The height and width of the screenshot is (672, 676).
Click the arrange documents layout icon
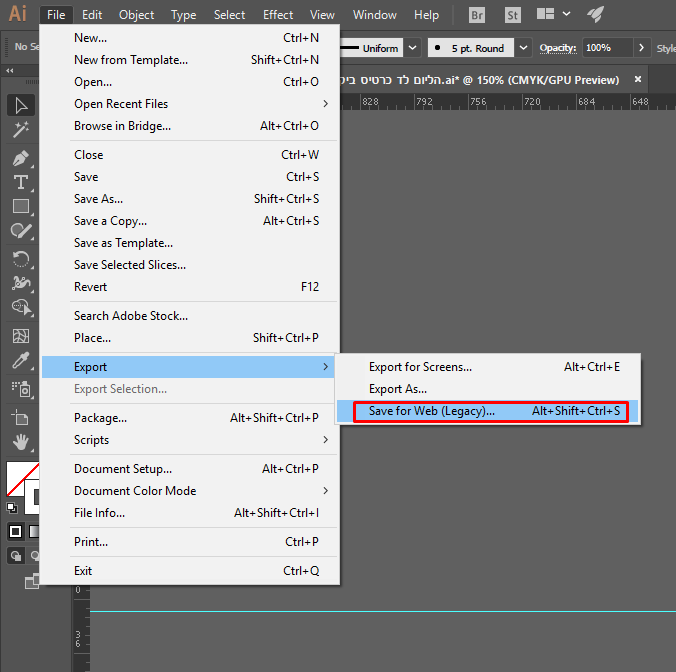point(545,14)
